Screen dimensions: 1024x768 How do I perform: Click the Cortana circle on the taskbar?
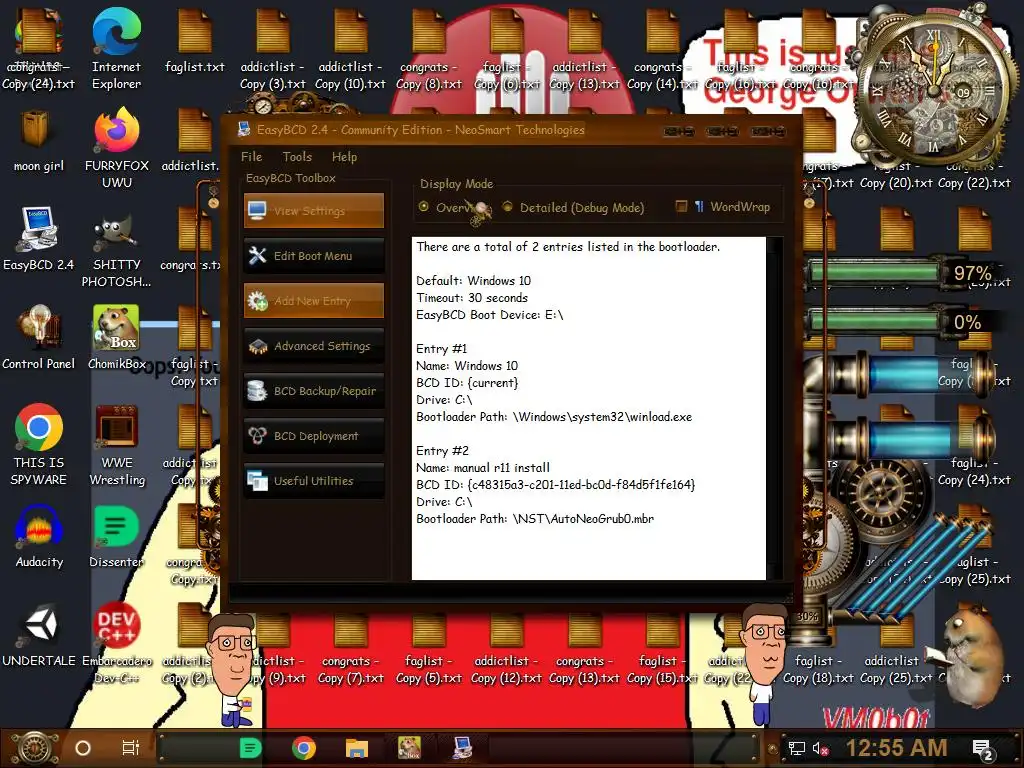coord(83,748)
